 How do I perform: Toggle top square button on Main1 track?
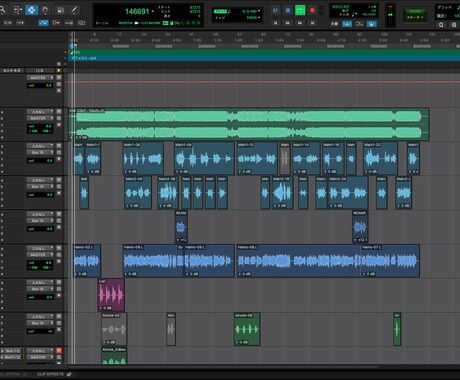pyautogui.click(x=59, y=146)
